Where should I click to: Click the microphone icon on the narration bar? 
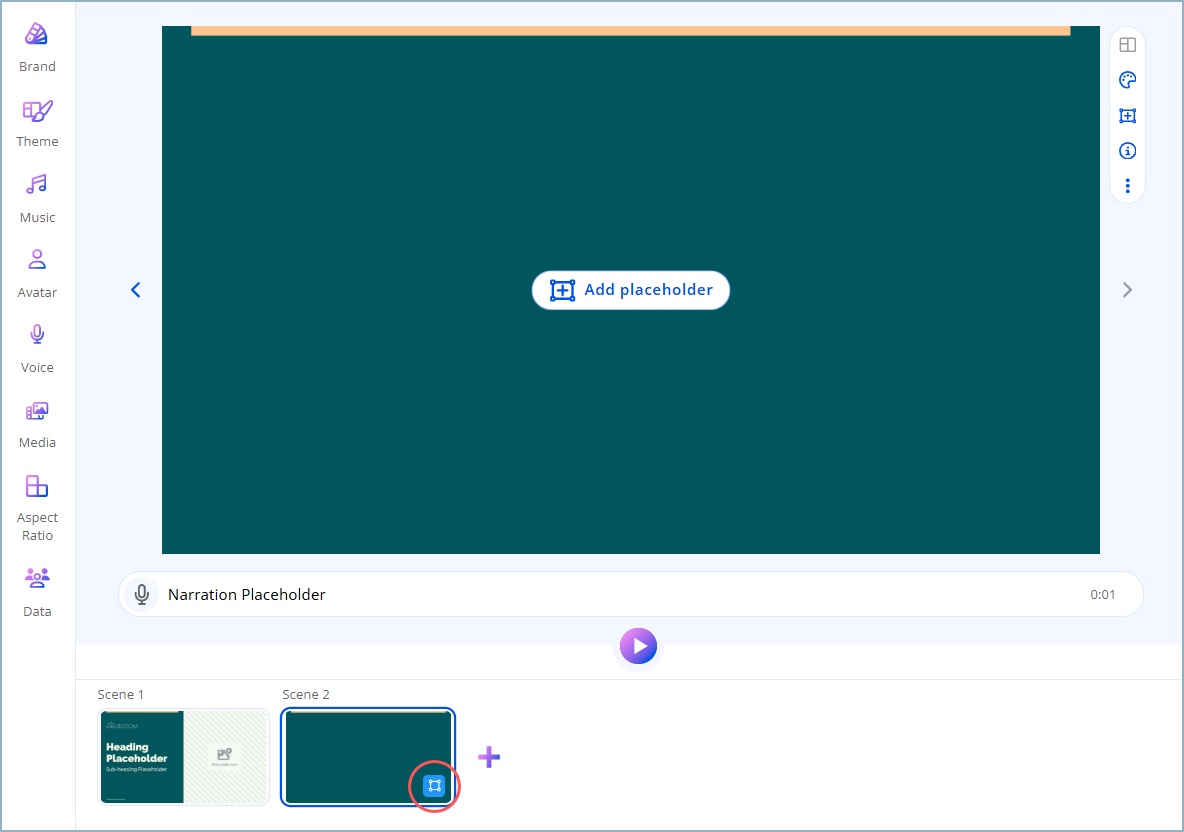142,594
